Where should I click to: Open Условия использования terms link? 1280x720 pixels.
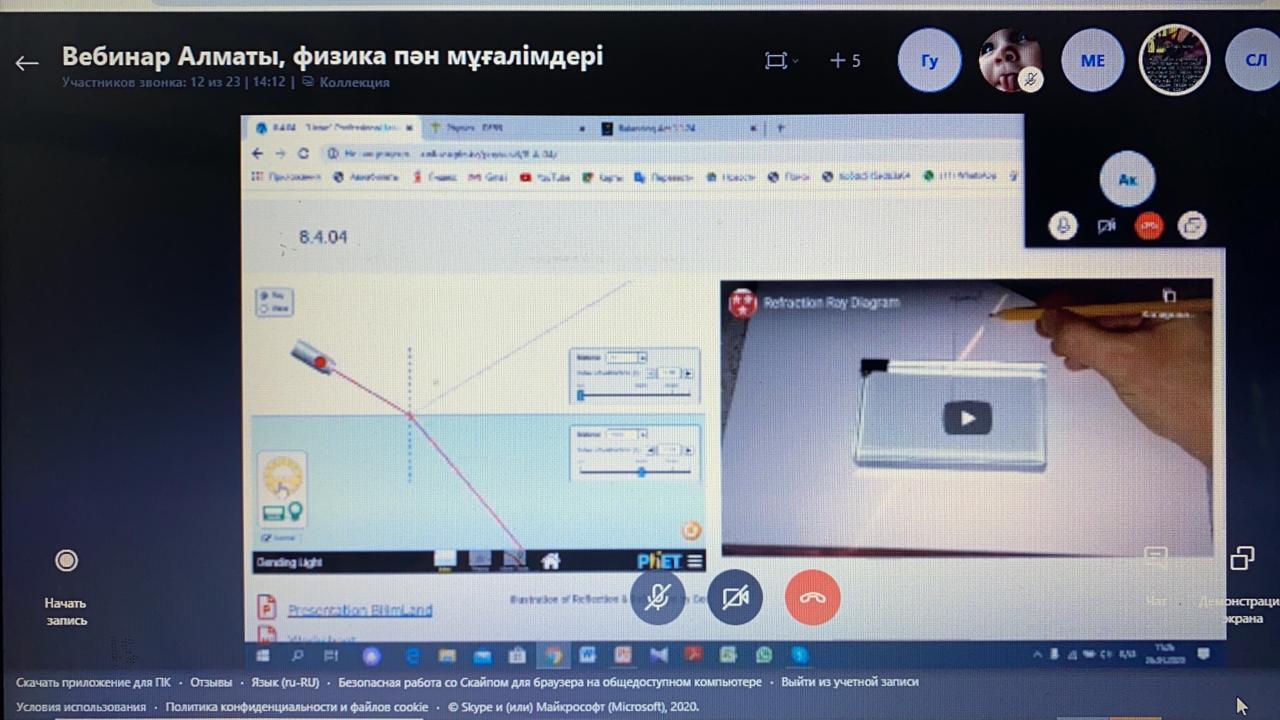click(81, 707)
